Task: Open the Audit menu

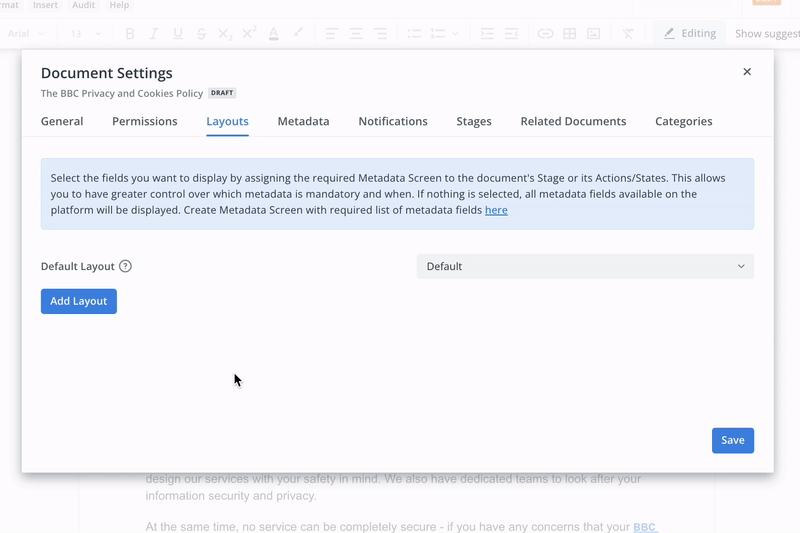Action: tap(83, 5)
